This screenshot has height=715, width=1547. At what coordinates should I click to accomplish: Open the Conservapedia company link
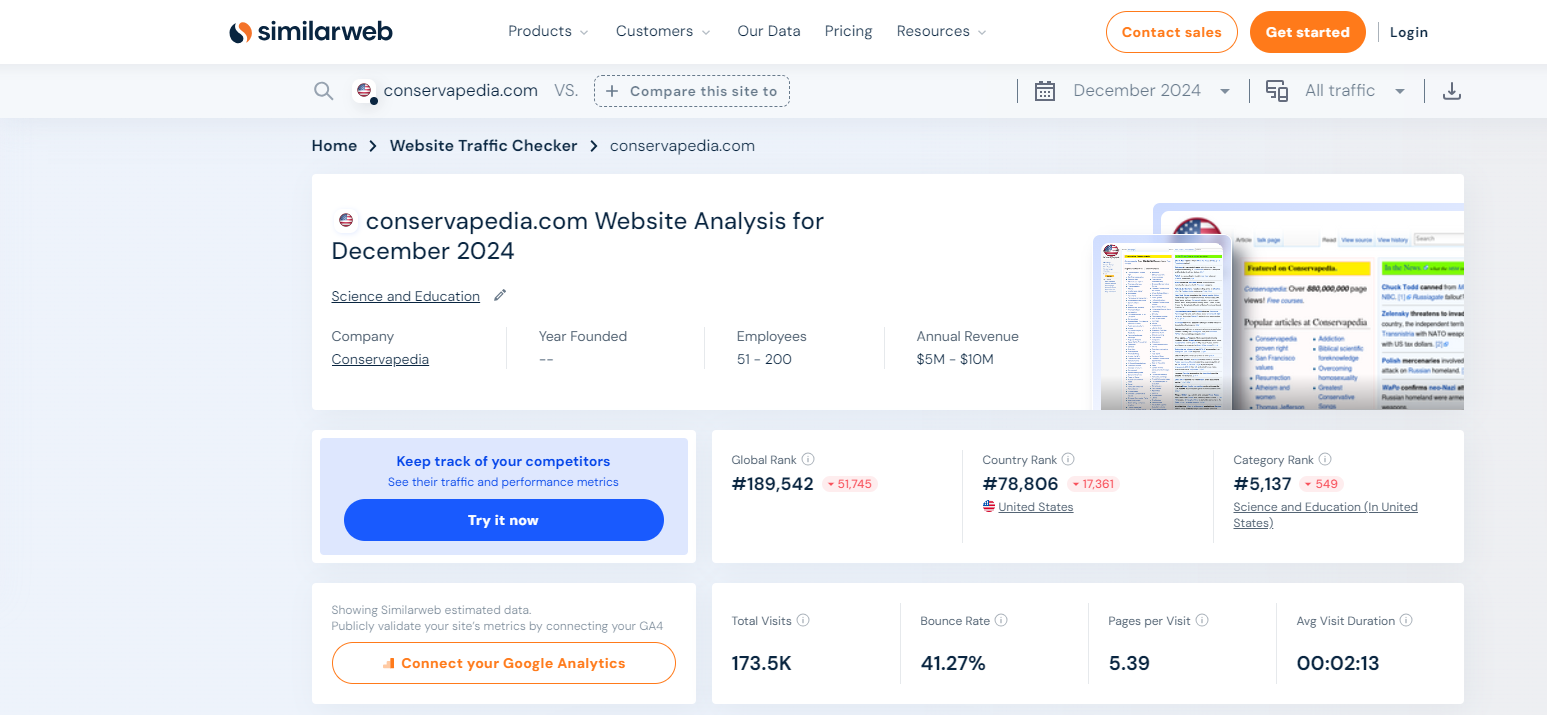click(x=380, y=359)
